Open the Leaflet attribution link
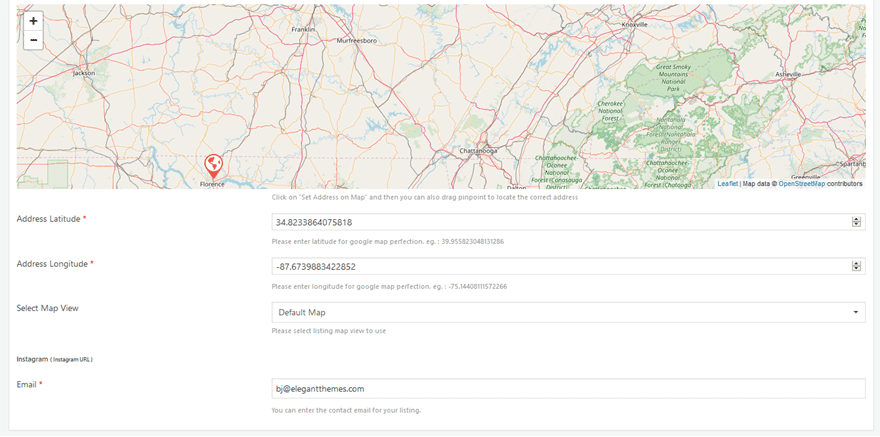Screen dimensions: 880x437 pos(727,183)
